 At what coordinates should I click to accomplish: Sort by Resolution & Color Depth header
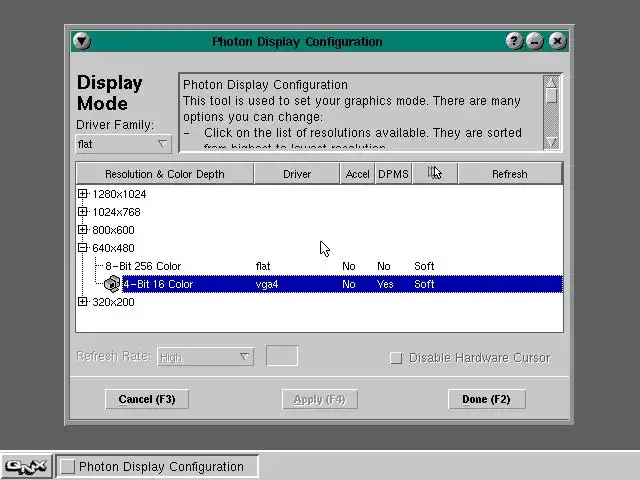tap(165, 174)
